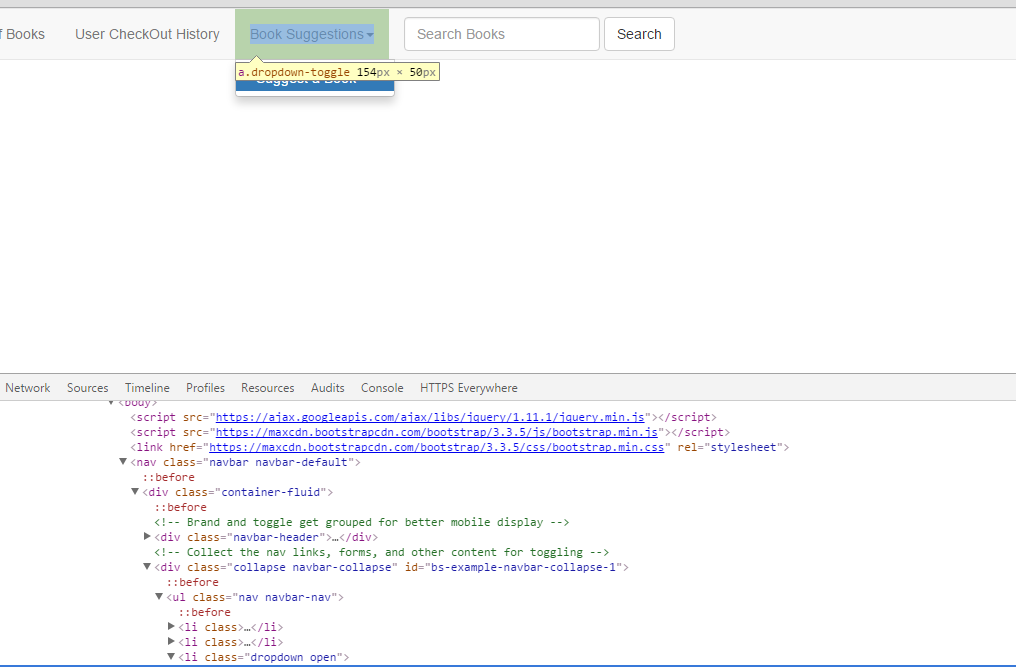Open the User CheckOut History nav link
The image size is (1016, 667).
[x=147, y=34]
